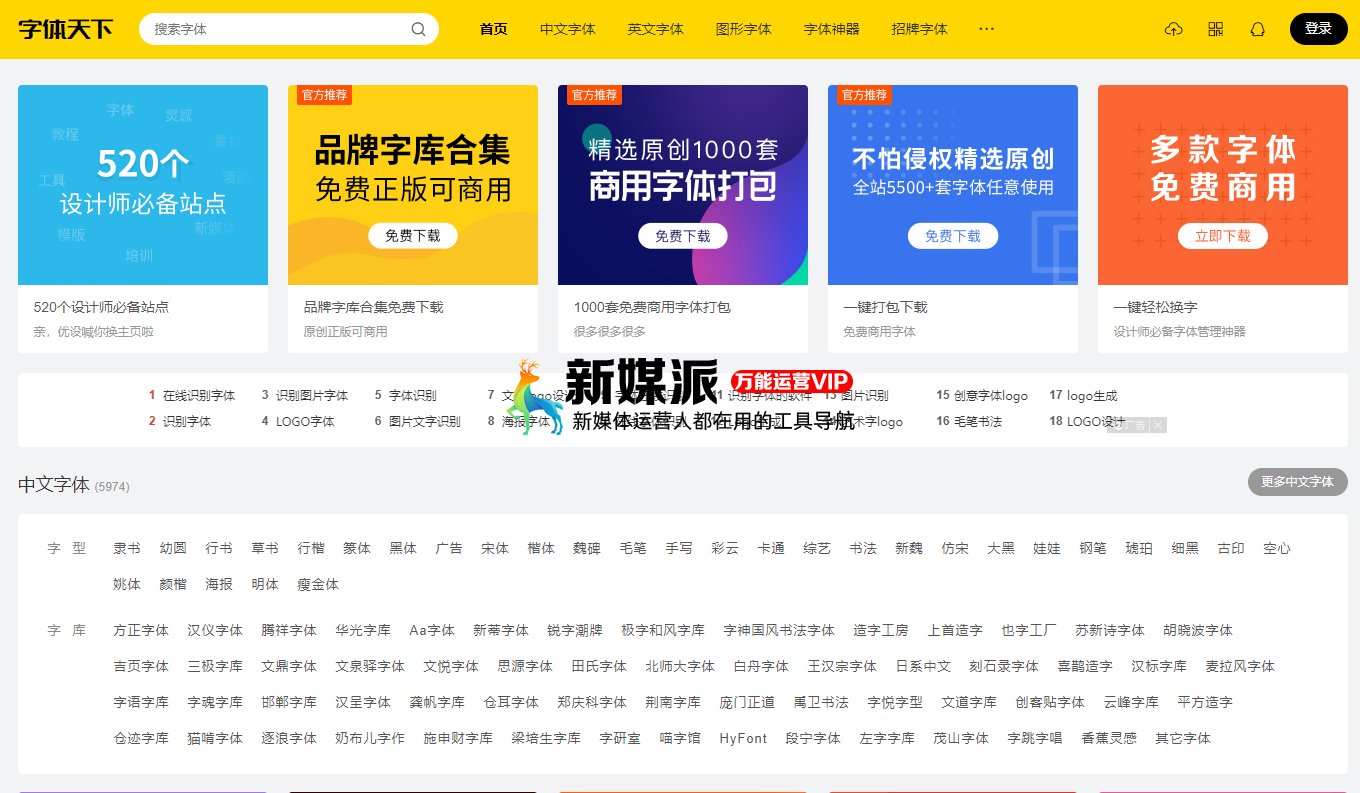The width and height of the screenshot is (1360, 793).
Task: Select the 宋体 font style
Action: tap(495, 548)
